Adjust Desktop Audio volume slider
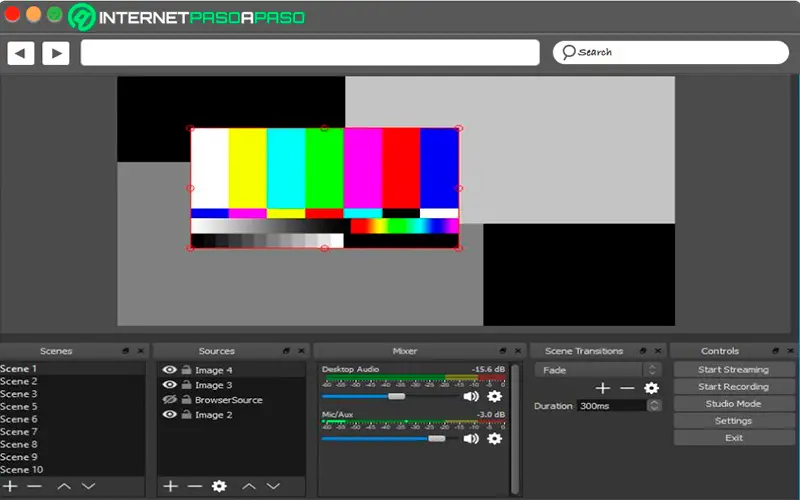The image size is (800, 500). coord(396,396)
